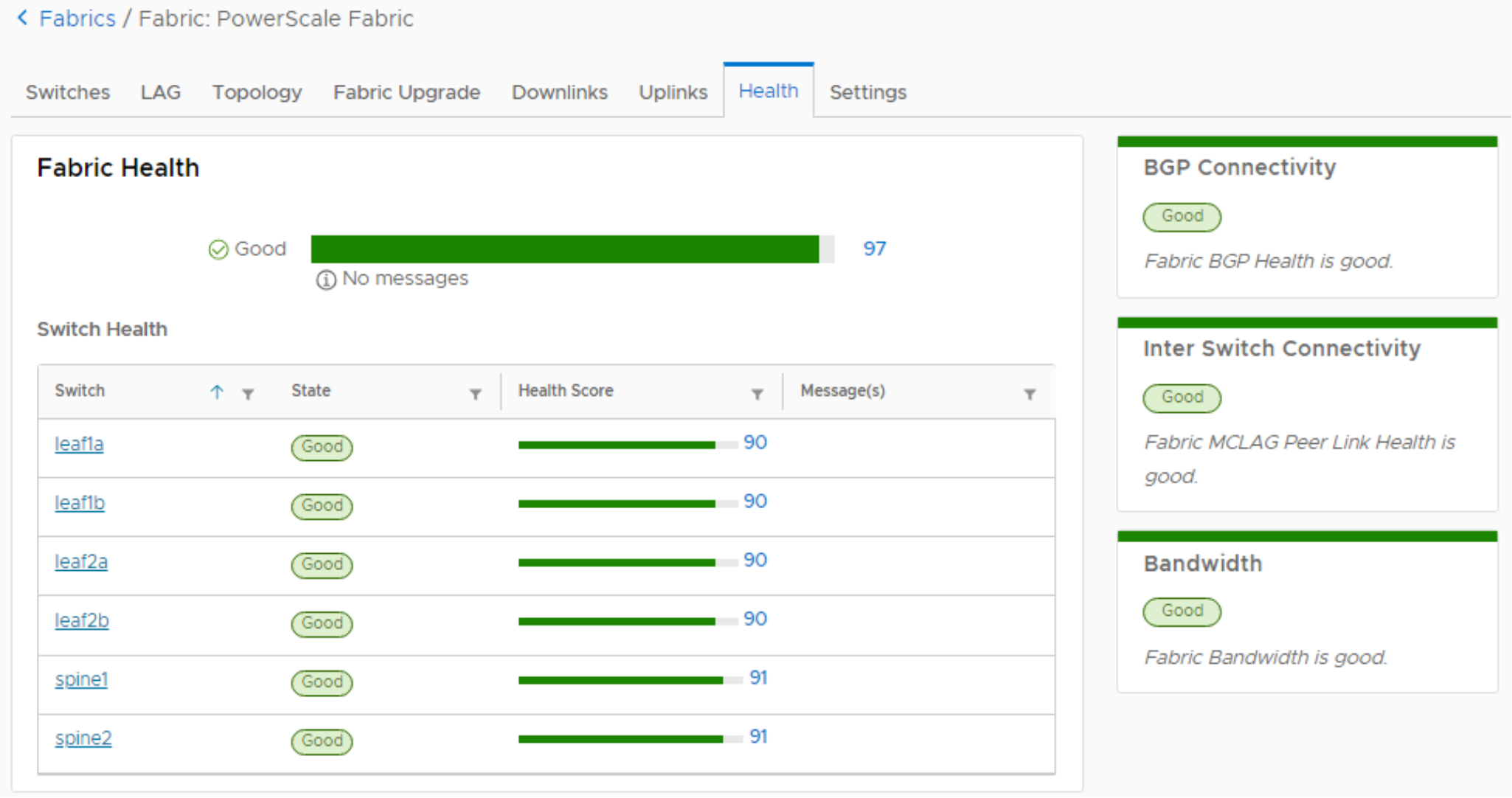The image size is (1512, 798).
Task: Open the Health Score column filter
Action: [757, 394]
